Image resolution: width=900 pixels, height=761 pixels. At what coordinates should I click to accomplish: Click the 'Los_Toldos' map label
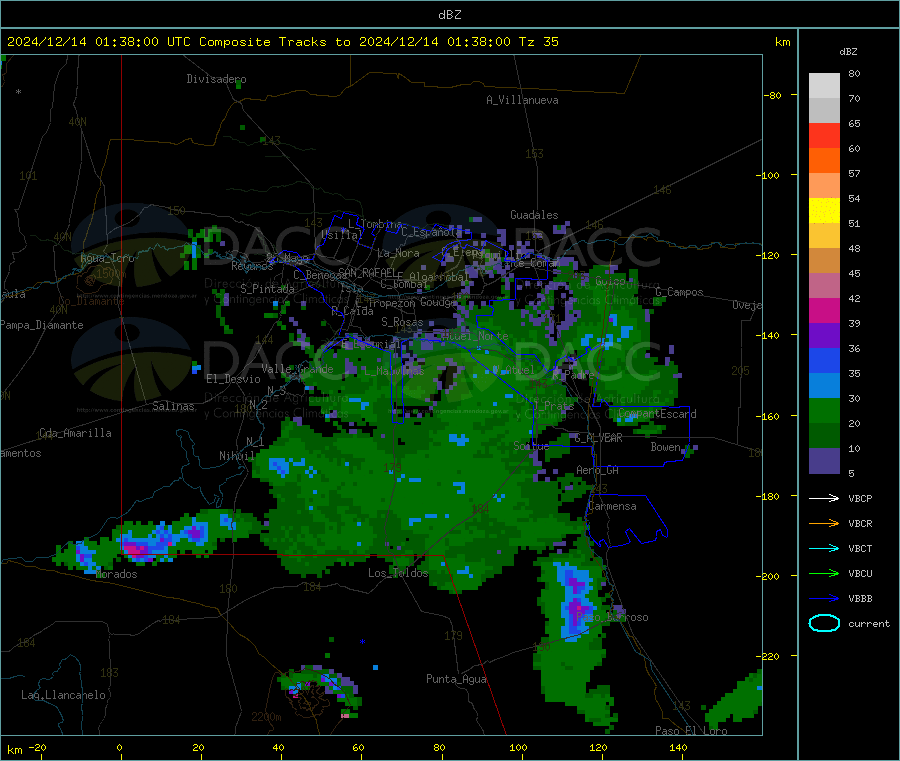(x=398, y=573)
